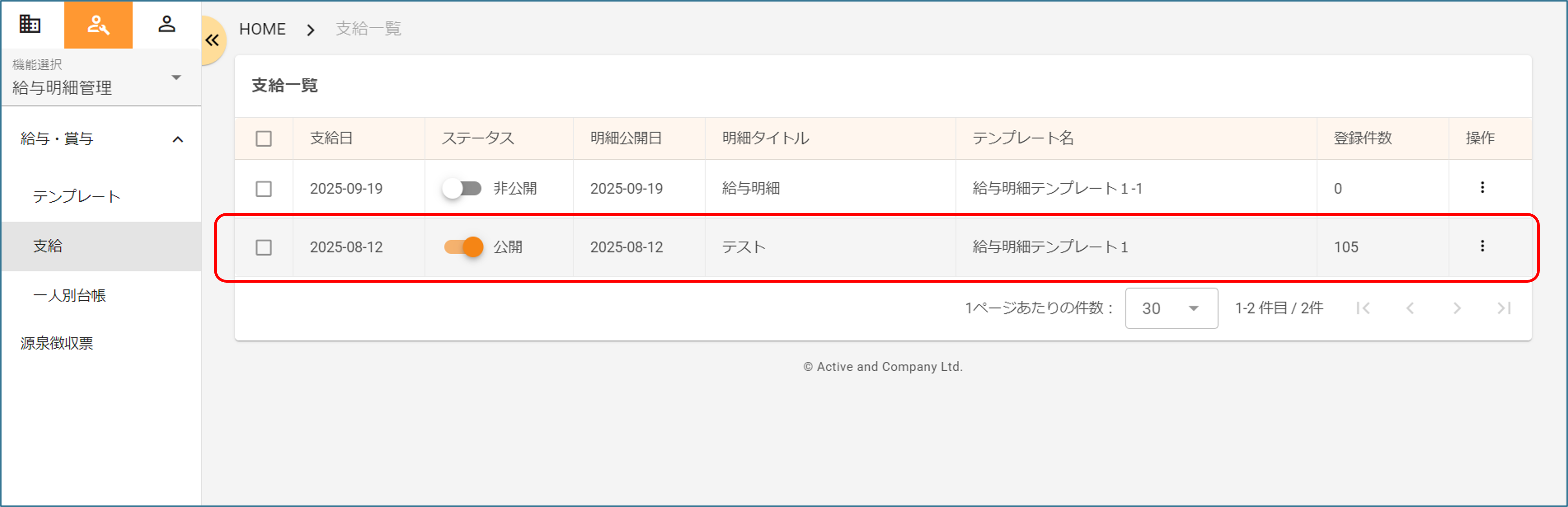This screenshot has height=507, width=1568.
Task: Click HOME breadcrumb link
Action: (x=263, y=29)
